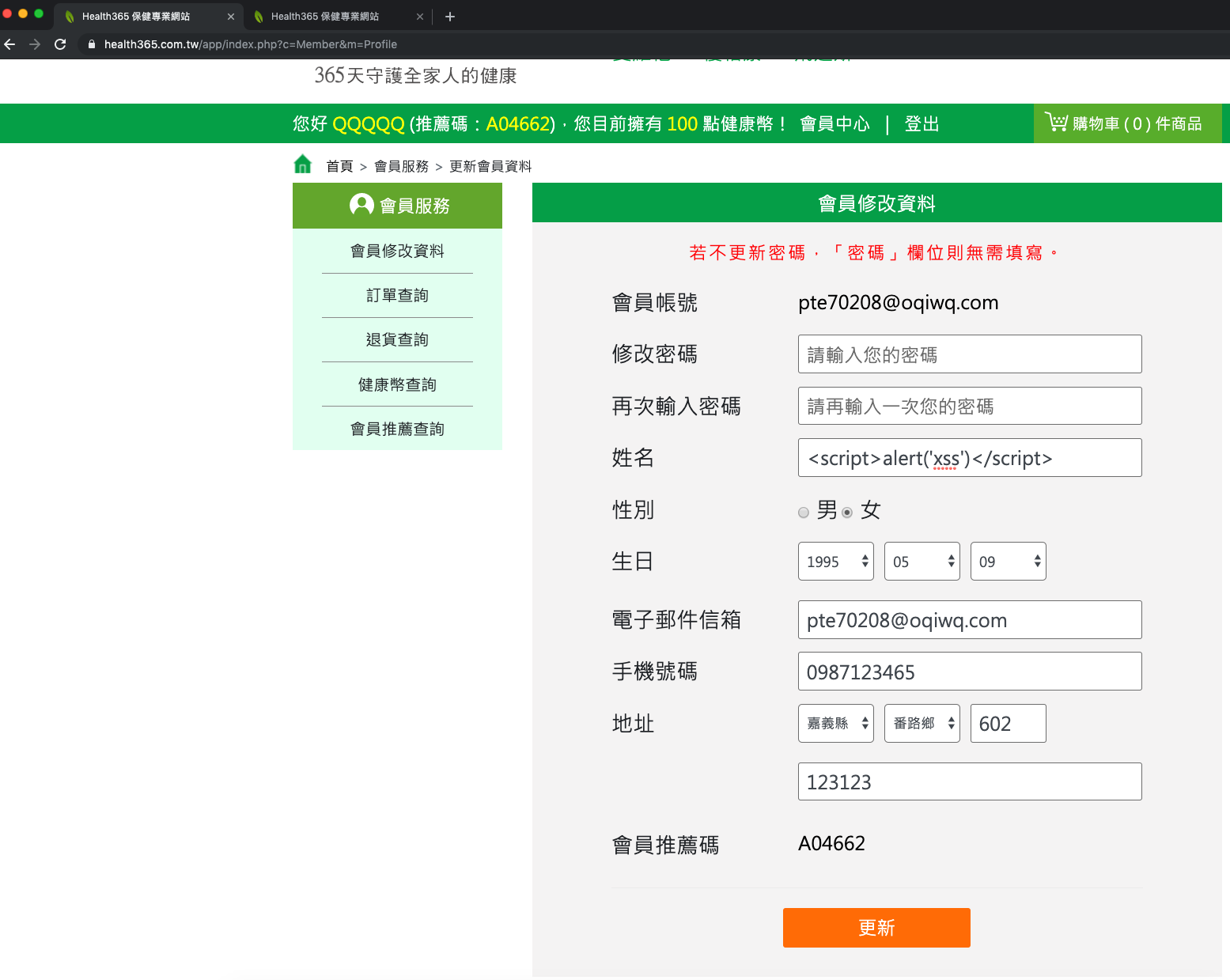
Task: Click the 100 health coin amount
Action: point(682,124)
